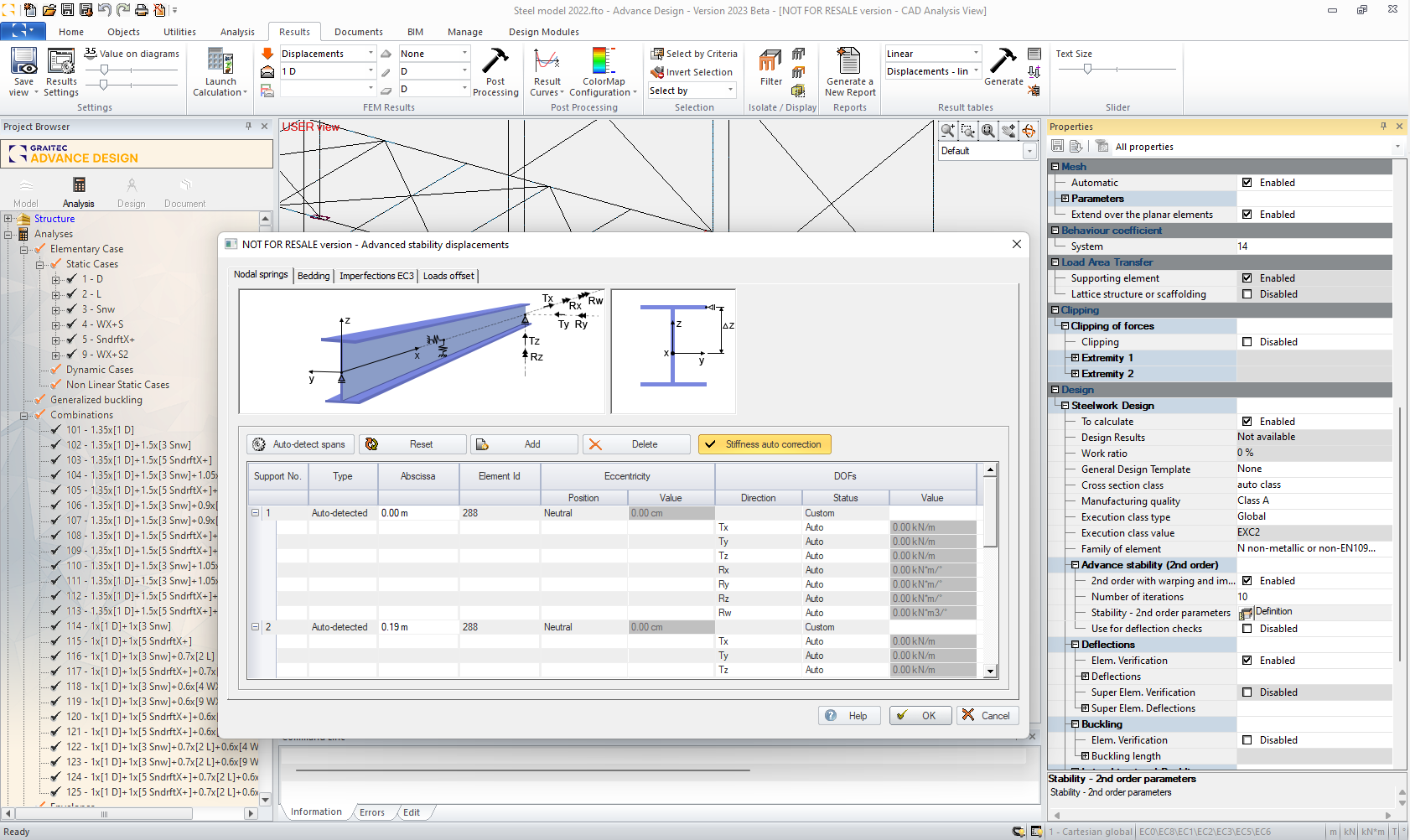
Task: Open Results Settings icon
Action: pos(61,62)
